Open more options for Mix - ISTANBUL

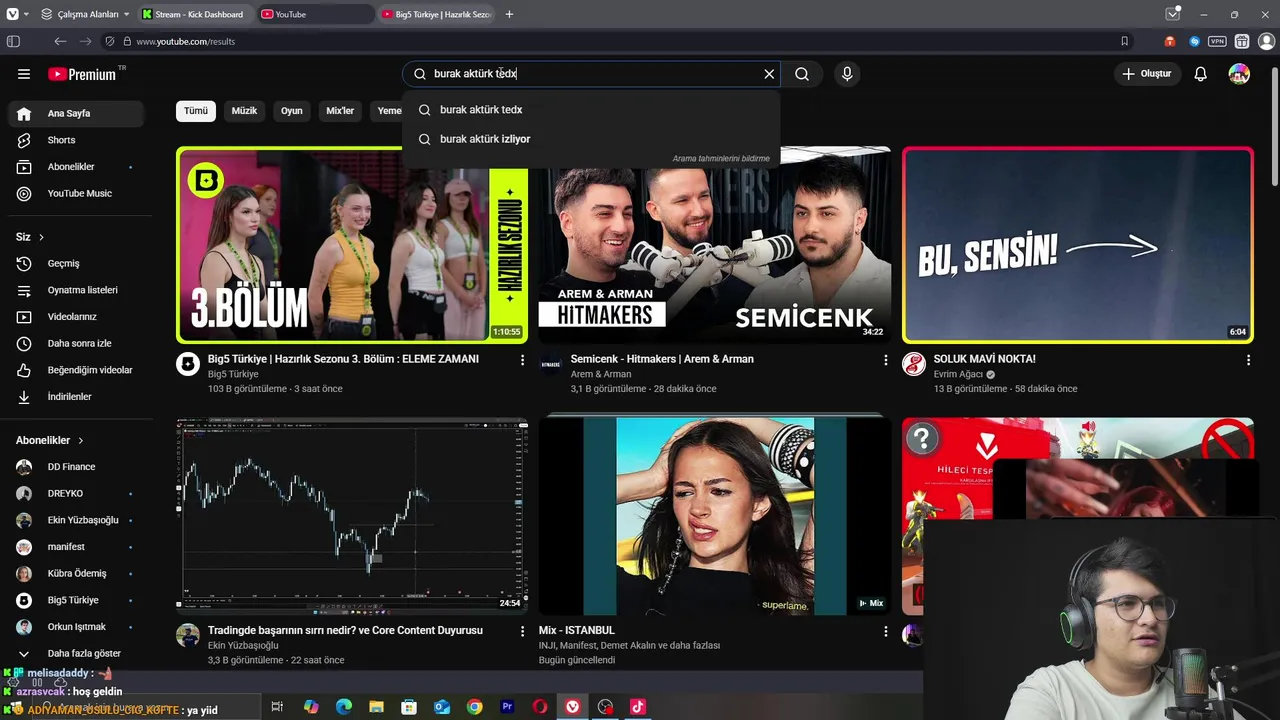click(x=885, y=632)
